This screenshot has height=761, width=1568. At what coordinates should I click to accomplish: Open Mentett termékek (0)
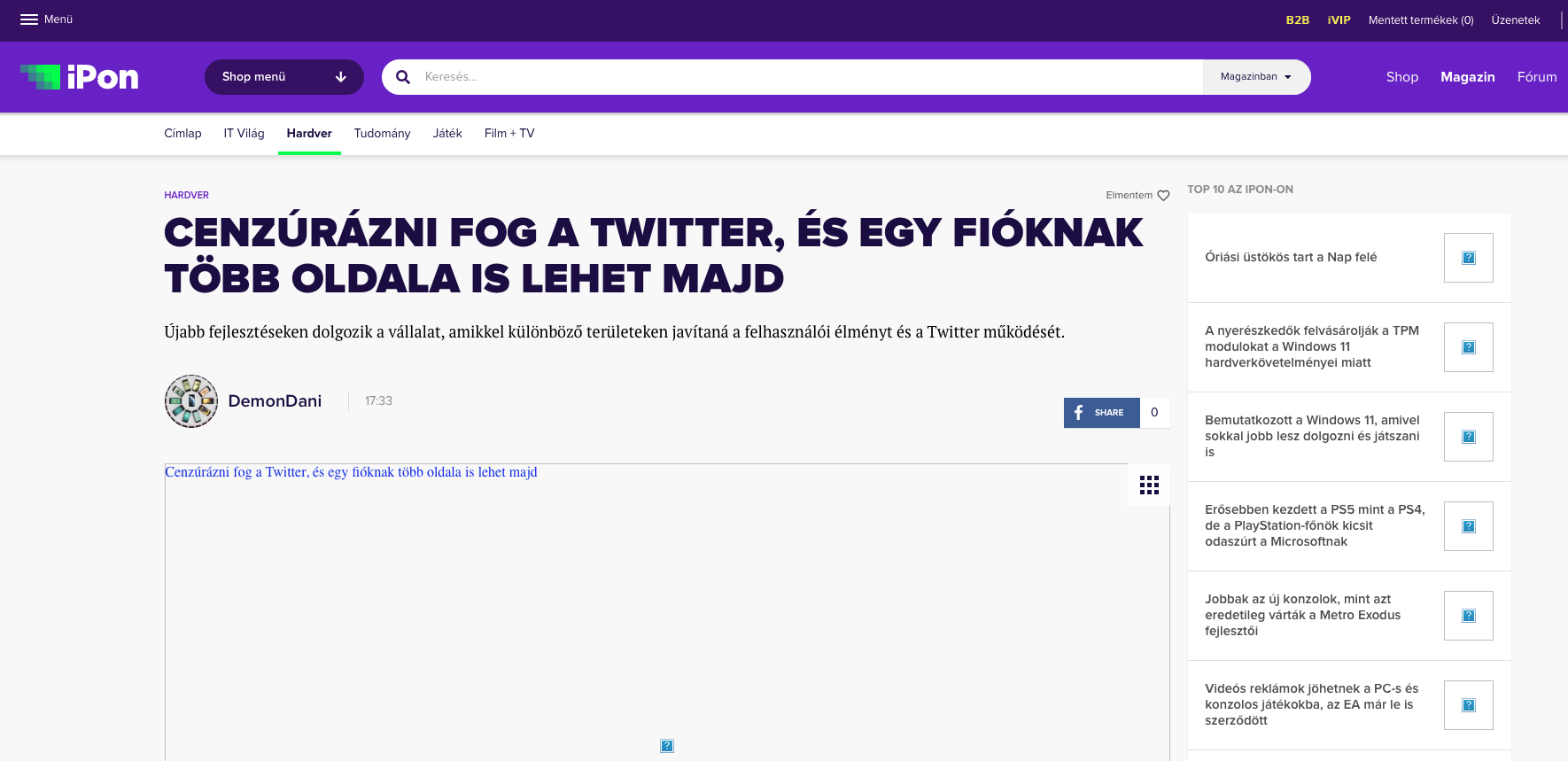click(x=1421, y=20)
